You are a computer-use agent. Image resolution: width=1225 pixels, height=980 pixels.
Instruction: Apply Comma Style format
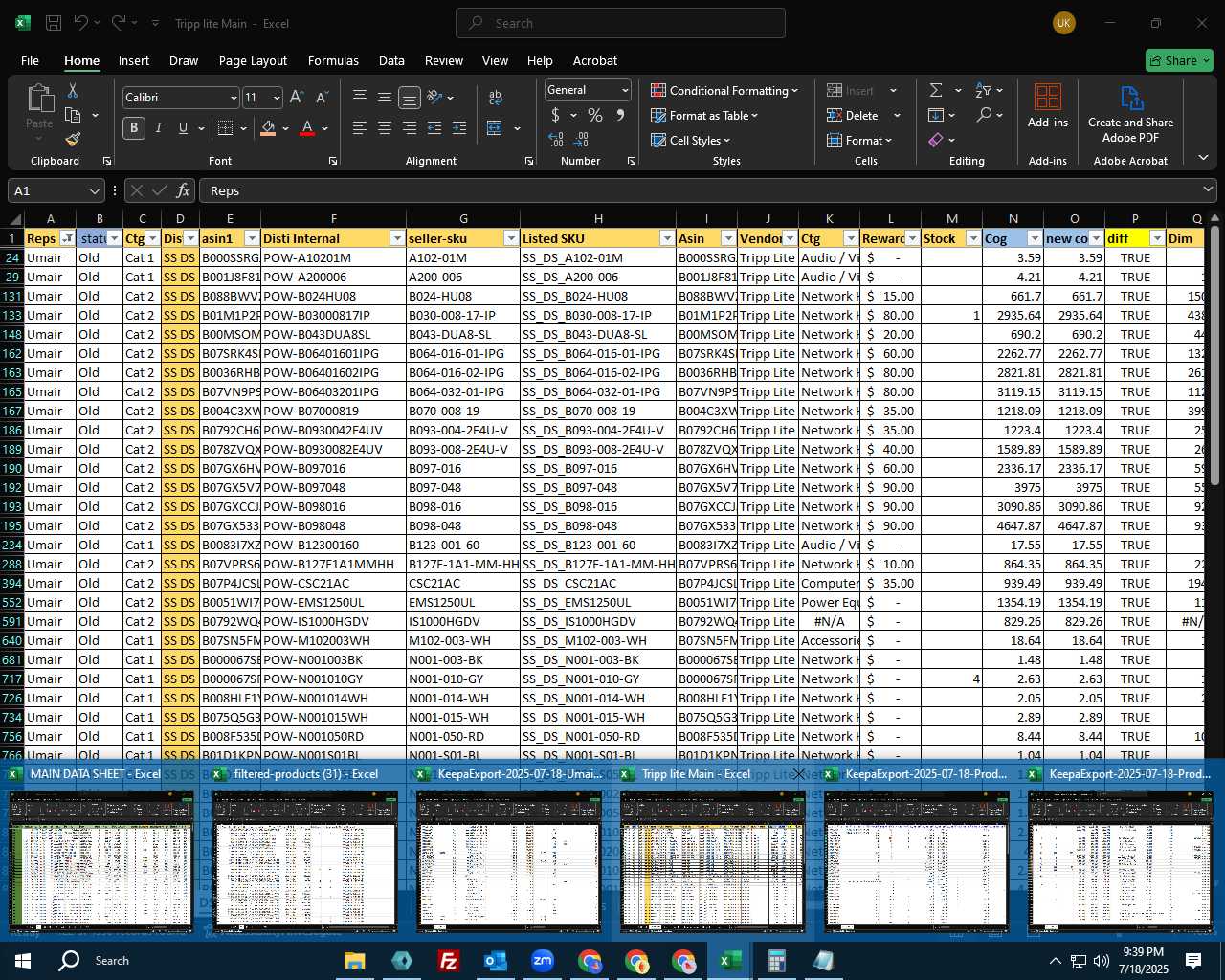[x=620, y=115]
